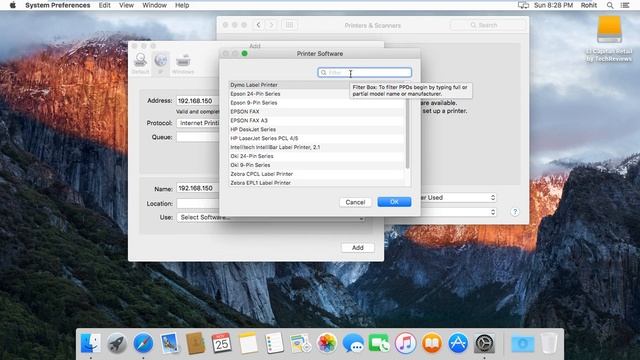Select EPSON FAX A3
This screenshot has height=360, width=640.
click(317, 120)
